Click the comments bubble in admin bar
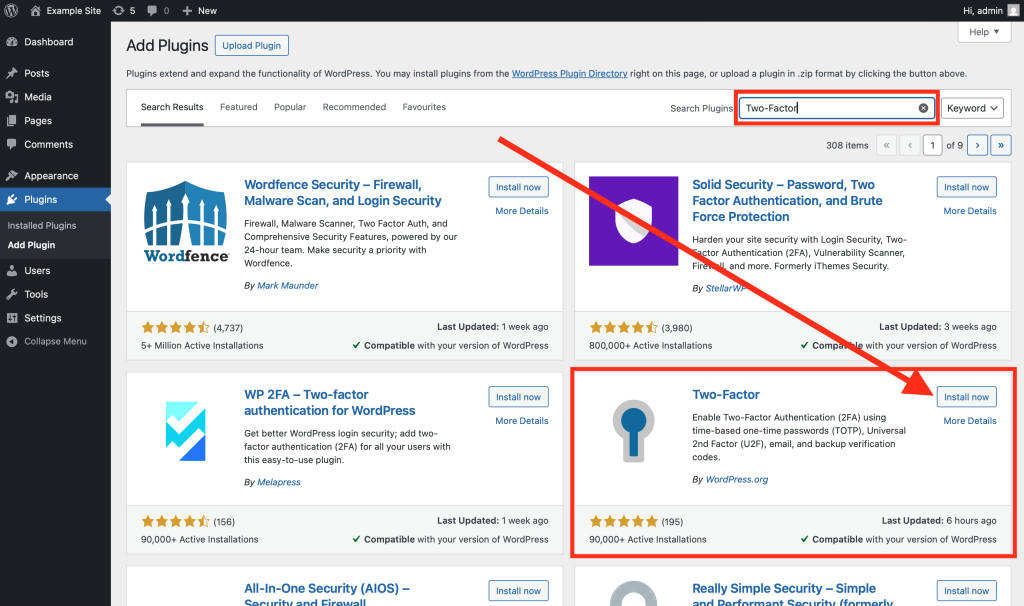 point(159,10)
